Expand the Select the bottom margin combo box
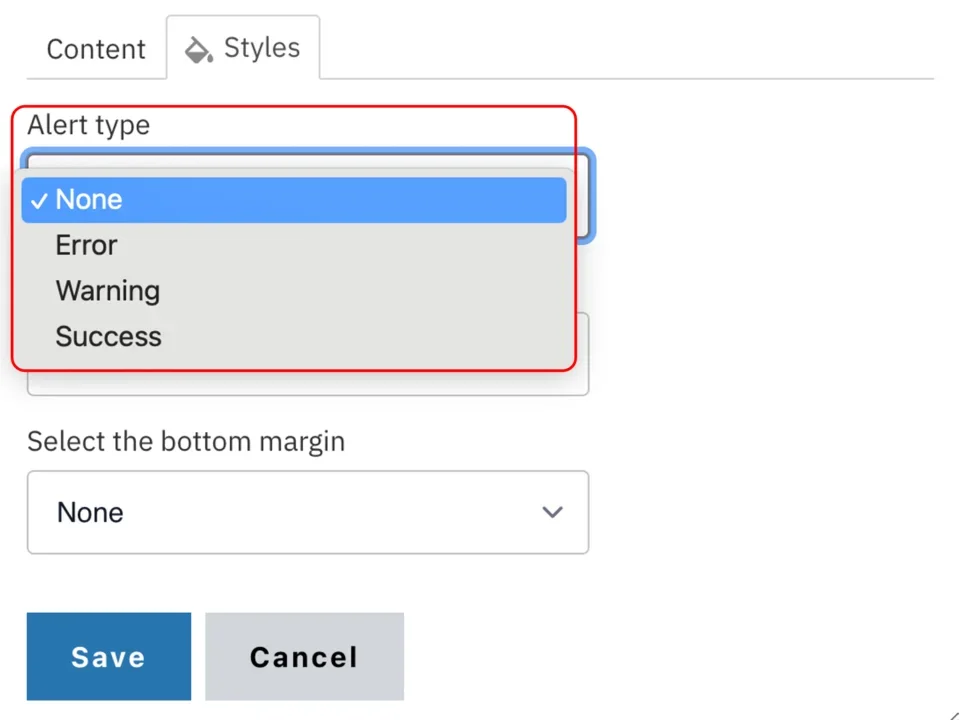Image resolution: width=960 pixels, height=720 pixels. tap(307, 512)
